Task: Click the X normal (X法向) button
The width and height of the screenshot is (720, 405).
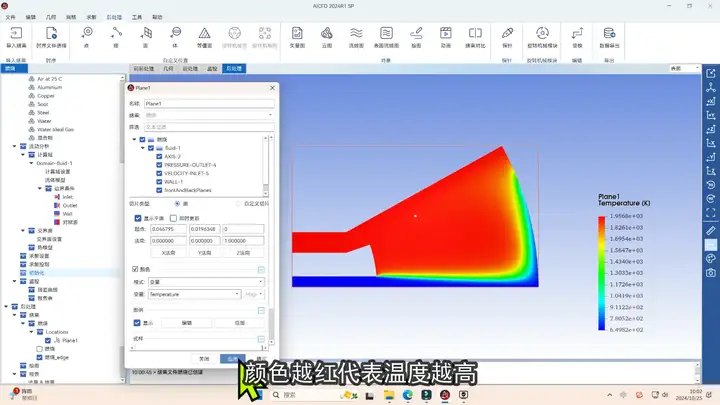Action: [169, 253]
